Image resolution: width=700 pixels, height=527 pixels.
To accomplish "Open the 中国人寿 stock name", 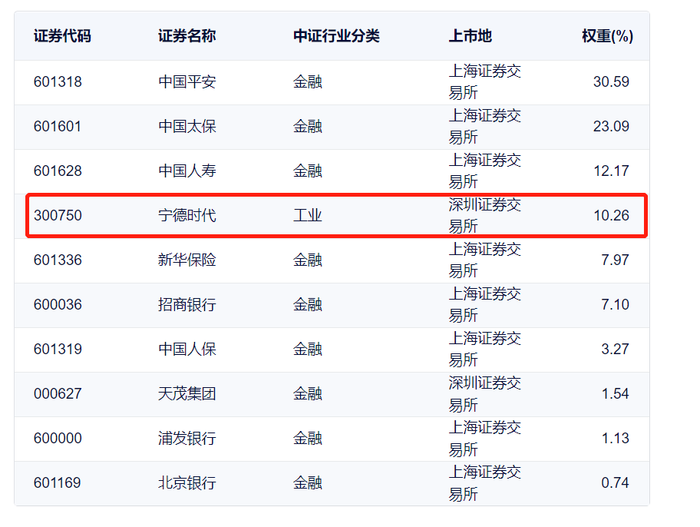I will (x=187, y=171).
